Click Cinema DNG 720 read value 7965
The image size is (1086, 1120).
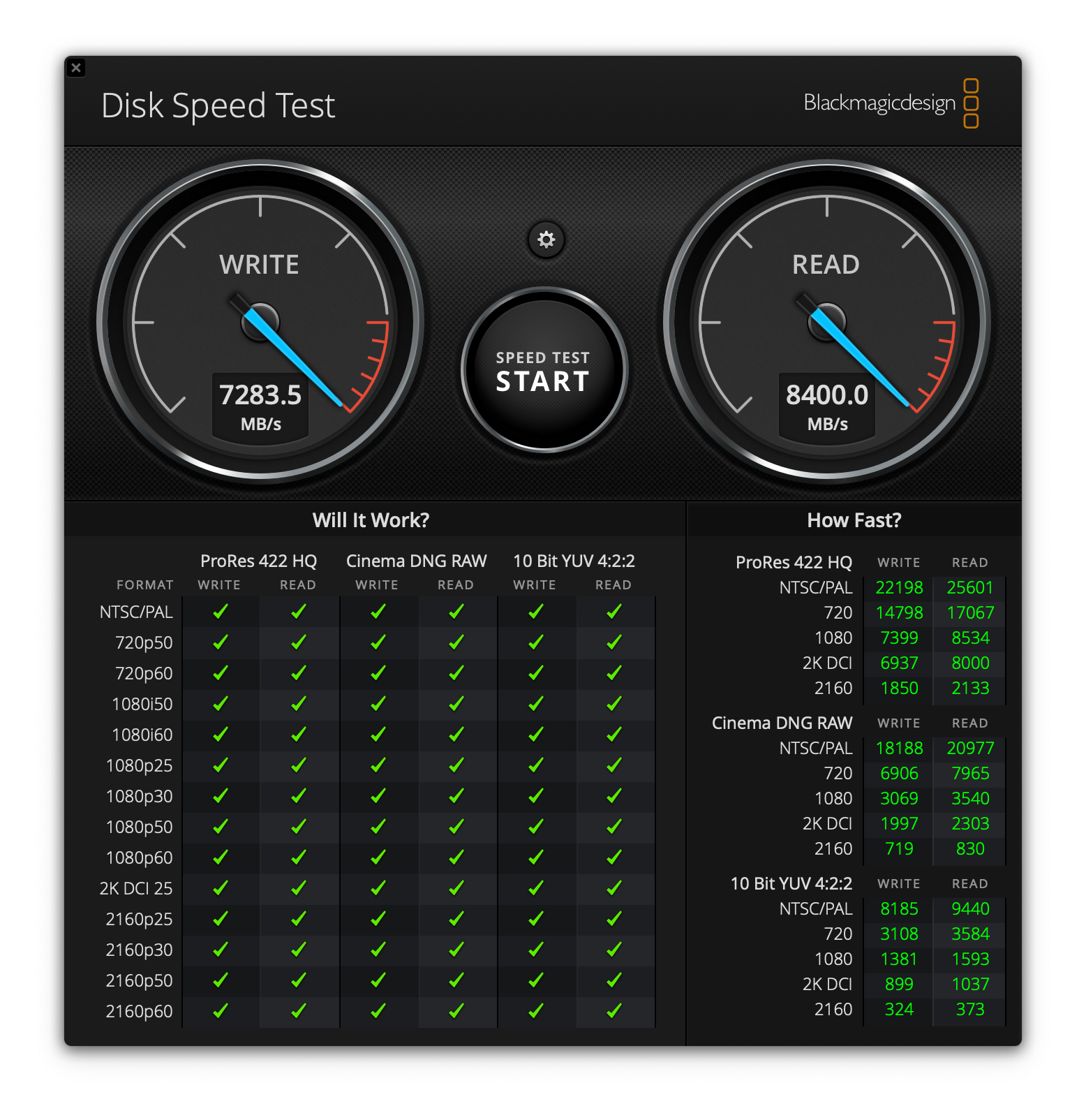click(x=970, y=774)
